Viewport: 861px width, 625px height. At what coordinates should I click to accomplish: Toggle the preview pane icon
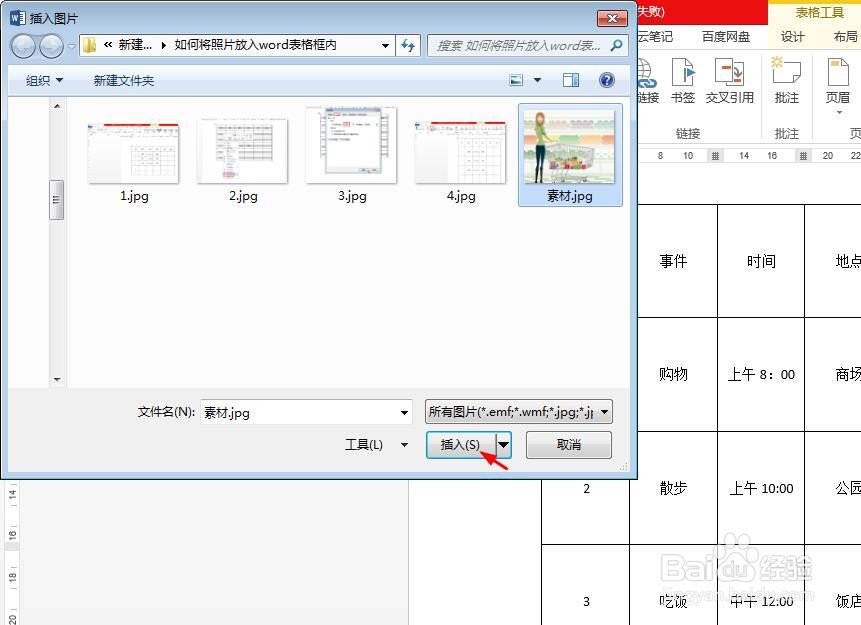[571, 80]
